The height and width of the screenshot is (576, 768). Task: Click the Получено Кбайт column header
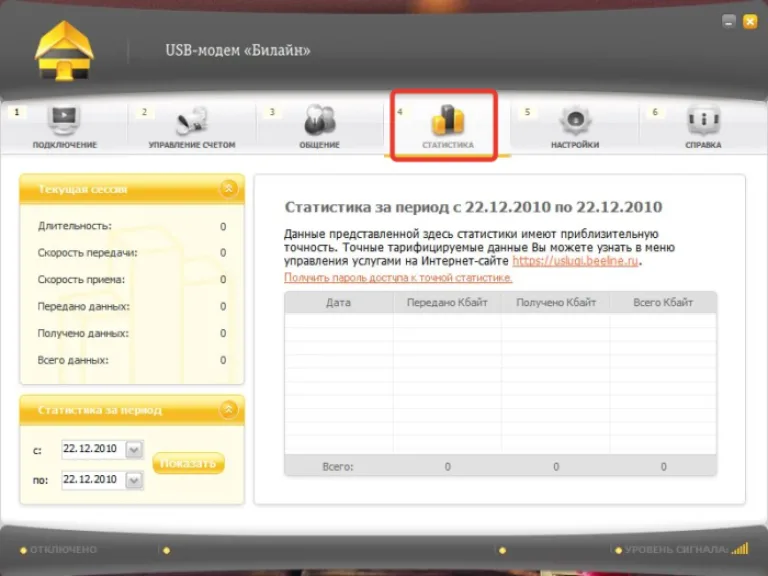point(556,303)
